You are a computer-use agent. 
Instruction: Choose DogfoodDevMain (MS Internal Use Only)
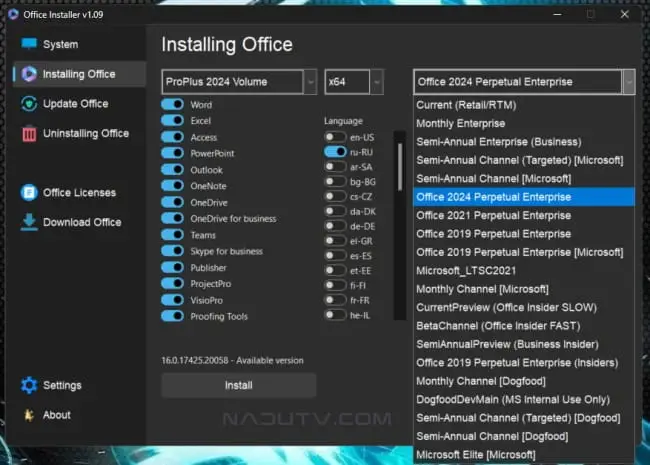[x=524, y=400]
